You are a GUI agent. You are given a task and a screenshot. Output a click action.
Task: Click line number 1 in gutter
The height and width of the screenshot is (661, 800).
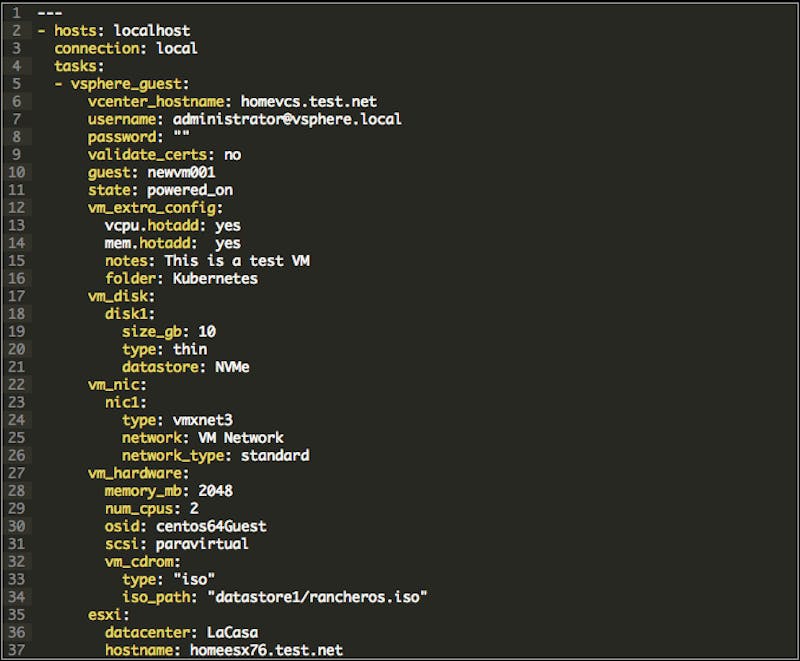point(17,13)
